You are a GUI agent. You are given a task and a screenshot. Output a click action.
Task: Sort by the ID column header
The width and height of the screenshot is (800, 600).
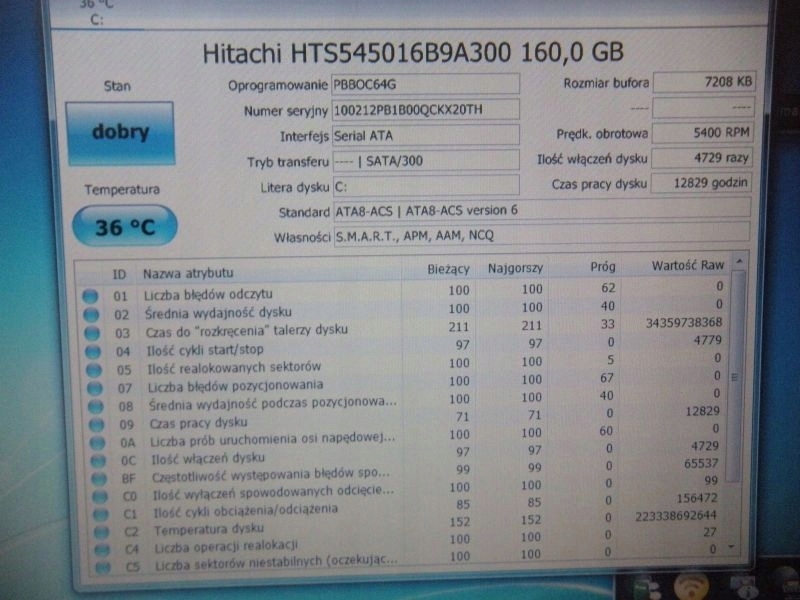(119, 274)
